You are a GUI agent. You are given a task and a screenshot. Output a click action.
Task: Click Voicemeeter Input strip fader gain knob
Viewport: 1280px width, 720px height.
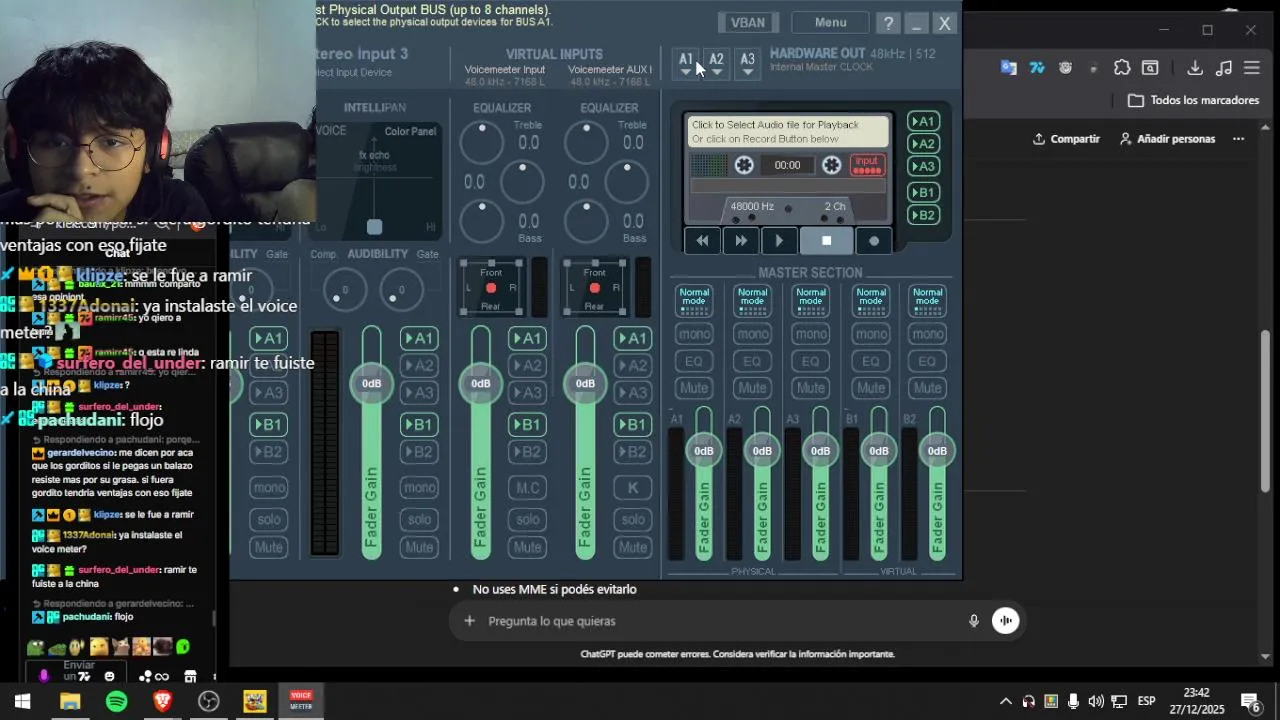pos(481,383)
